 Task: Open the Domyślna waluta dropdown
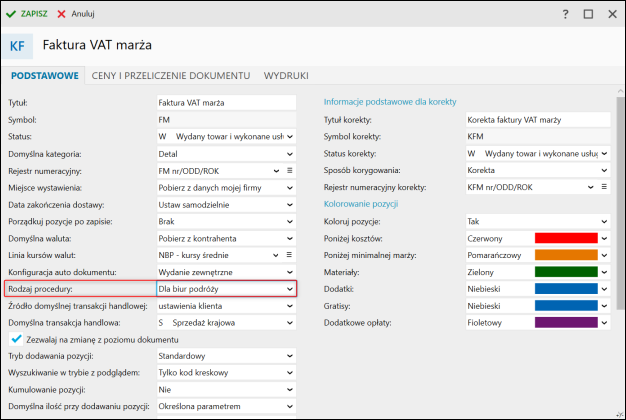tap(290, 239)
